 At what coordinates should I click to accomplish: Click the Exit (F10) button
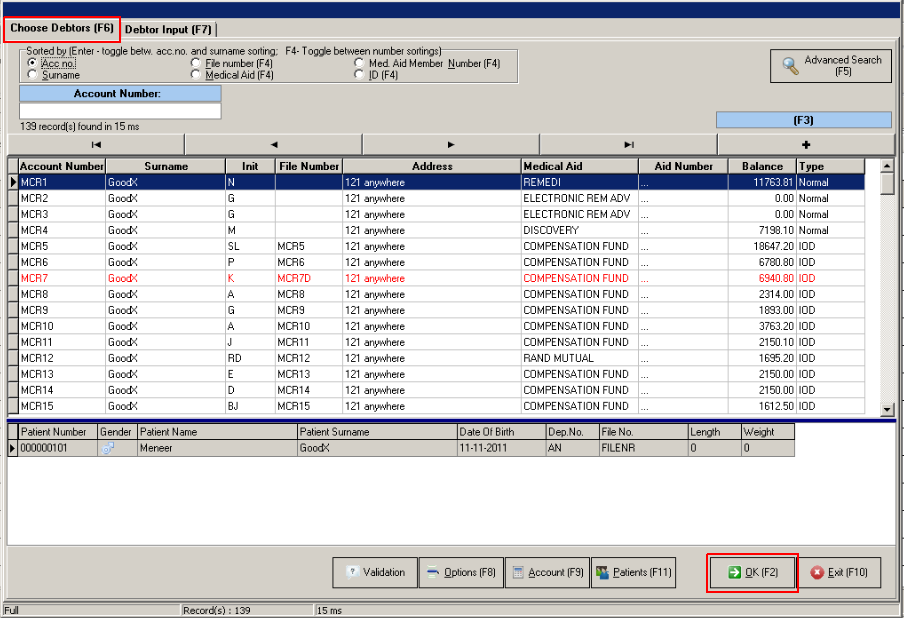(x=839, y=572)
